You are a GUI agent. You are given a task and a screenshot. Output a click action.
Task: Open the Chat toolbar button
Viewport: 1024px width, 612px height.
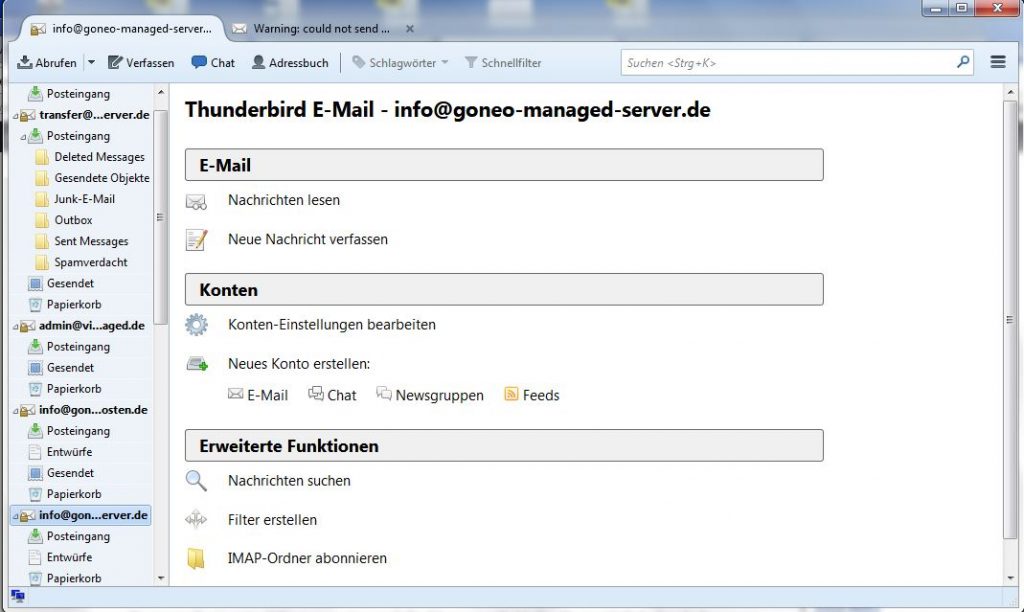tap(213, 63)
